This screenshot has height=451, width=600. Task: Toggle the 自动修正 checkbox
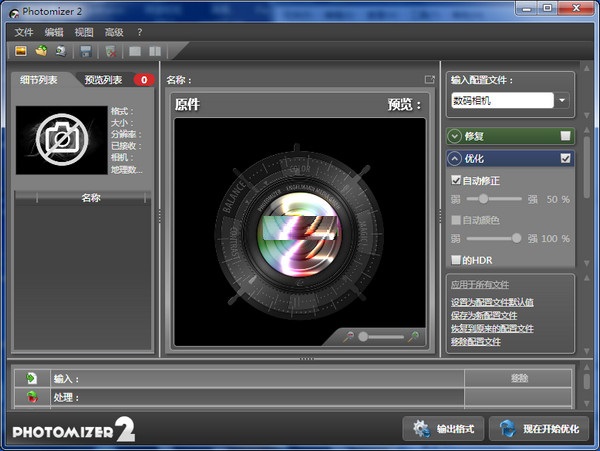pyautogui.click(x=457, y=181)
